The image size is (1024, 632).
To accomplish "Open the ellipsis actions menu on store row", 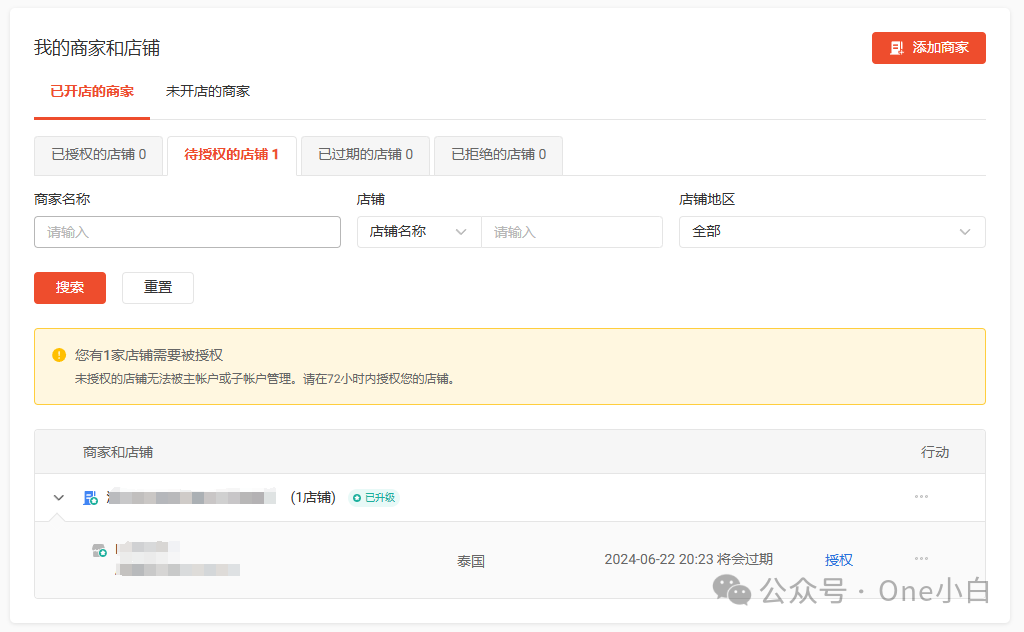I will coord(921,559).
